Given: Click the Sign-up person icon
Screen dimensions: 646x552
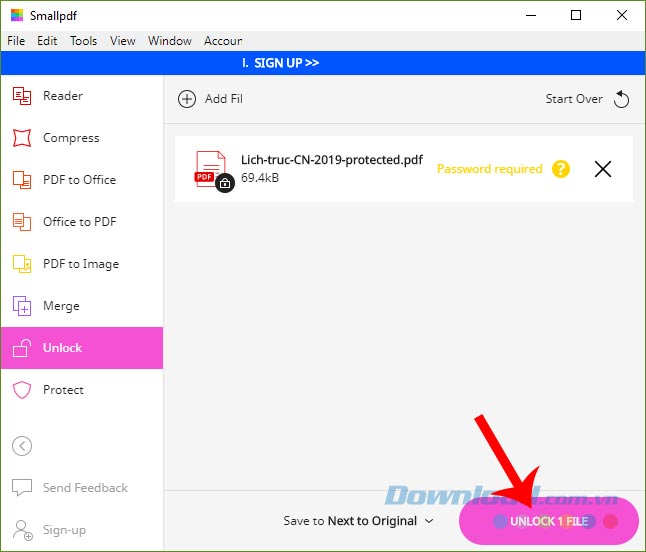Looking at the screenshot, I should [x=22, y=530].
